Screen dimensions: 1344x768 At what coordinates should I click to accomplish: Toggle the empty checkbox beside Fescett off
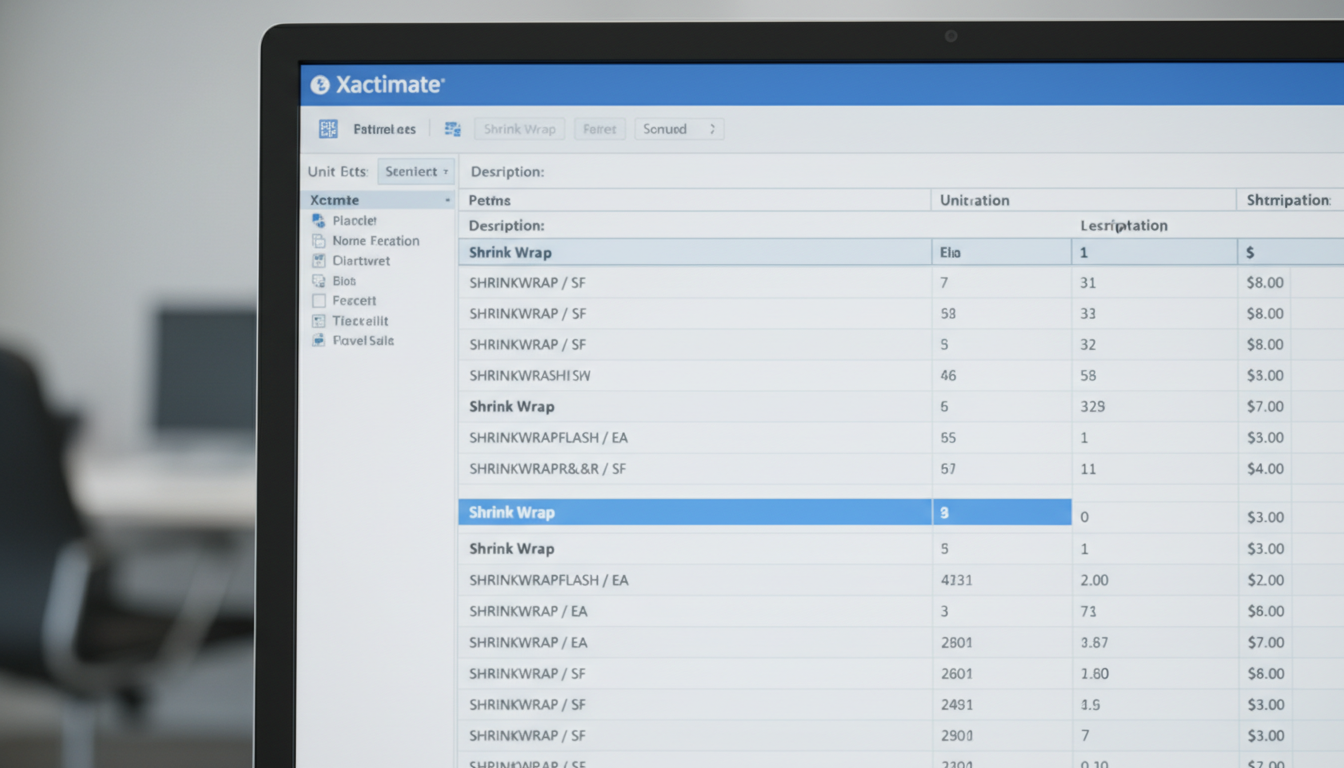(x=320, y=300)
